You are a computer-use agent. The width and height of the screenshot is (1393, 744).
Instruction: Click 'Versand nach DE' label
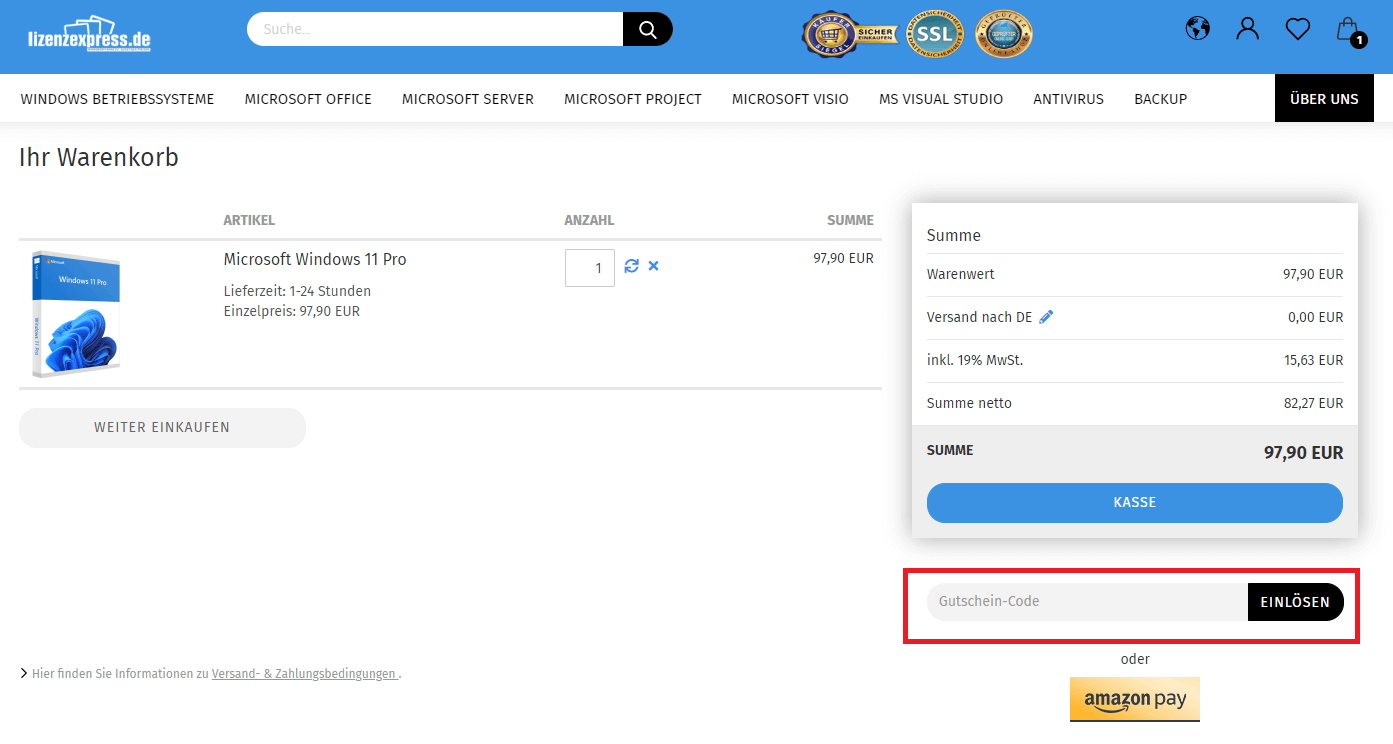pyautogui.click(x=979, y=317)
